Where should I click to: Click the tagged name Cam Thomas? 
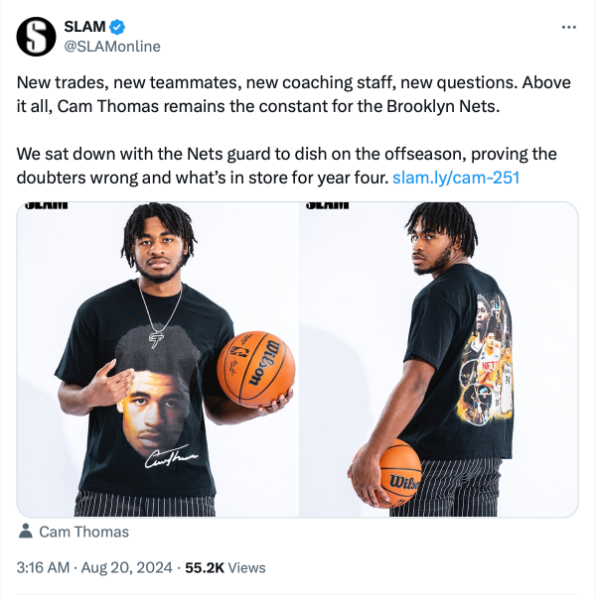[x=84, y=532]
